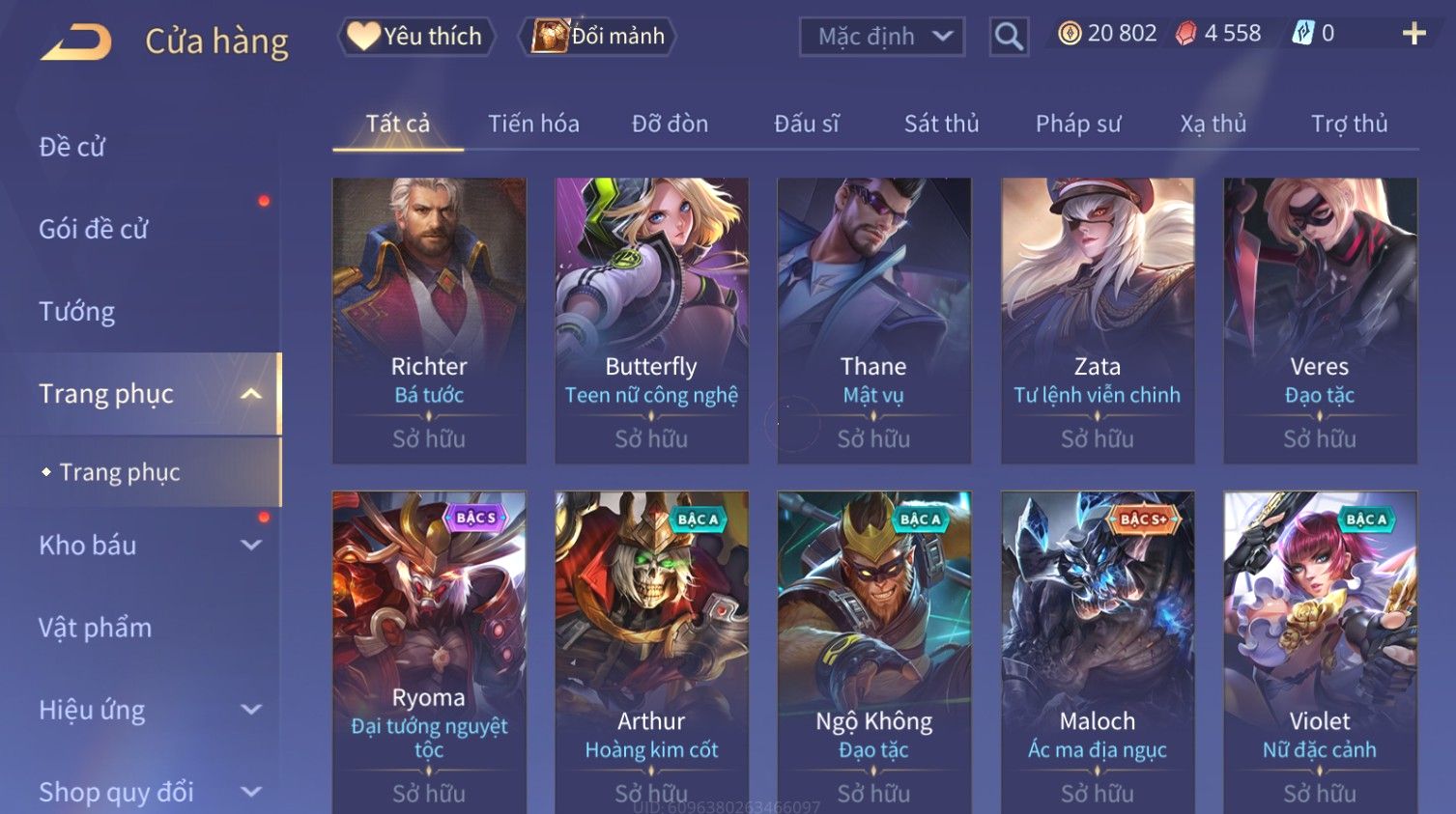The image size is (1456, 814).
Task: Expand the Kho báu sidebar section
Action: (251, 546)
